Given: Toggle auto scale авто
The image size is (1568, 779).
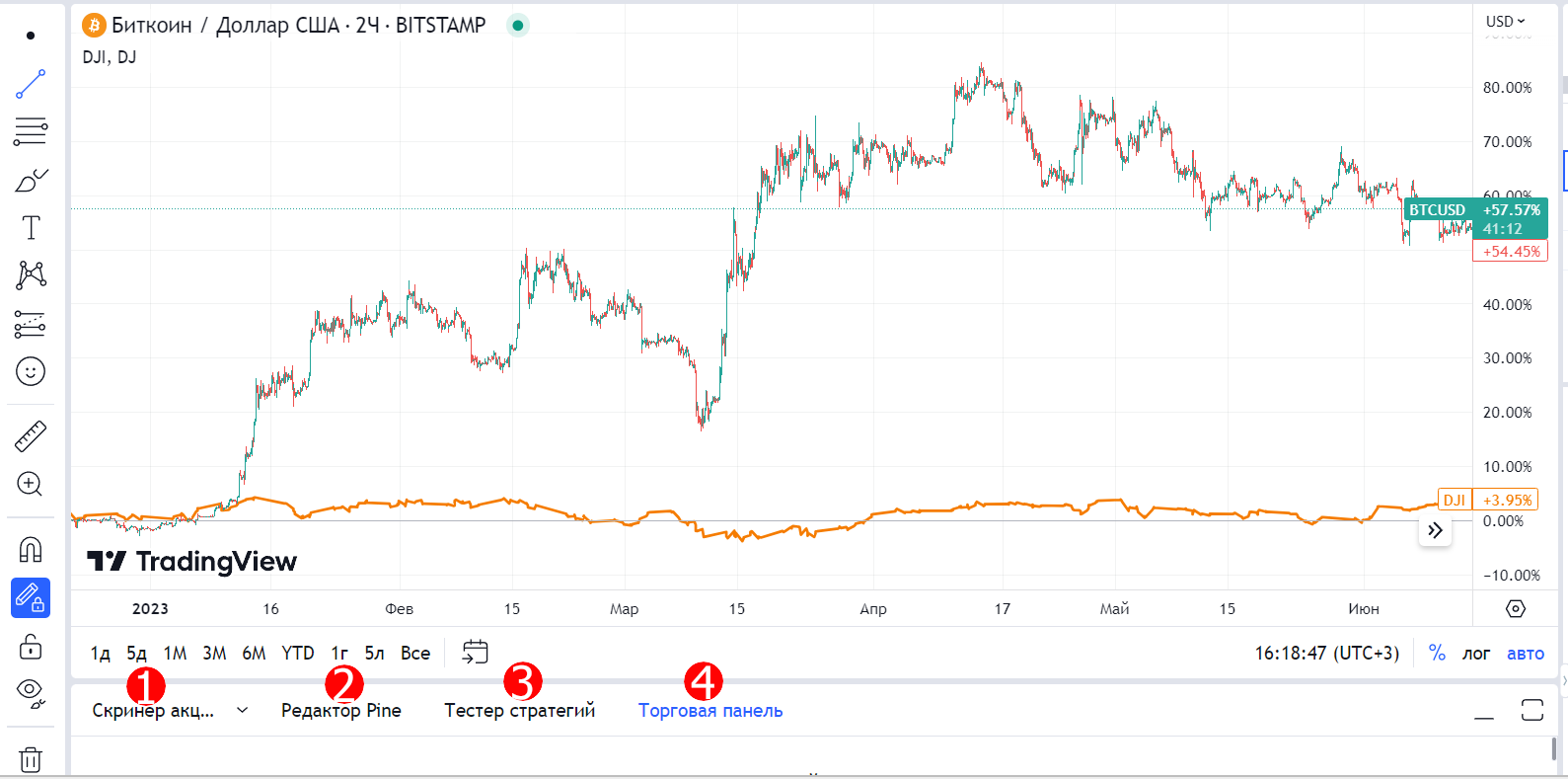Looking at the screenshot, I should coord(1526,653).
